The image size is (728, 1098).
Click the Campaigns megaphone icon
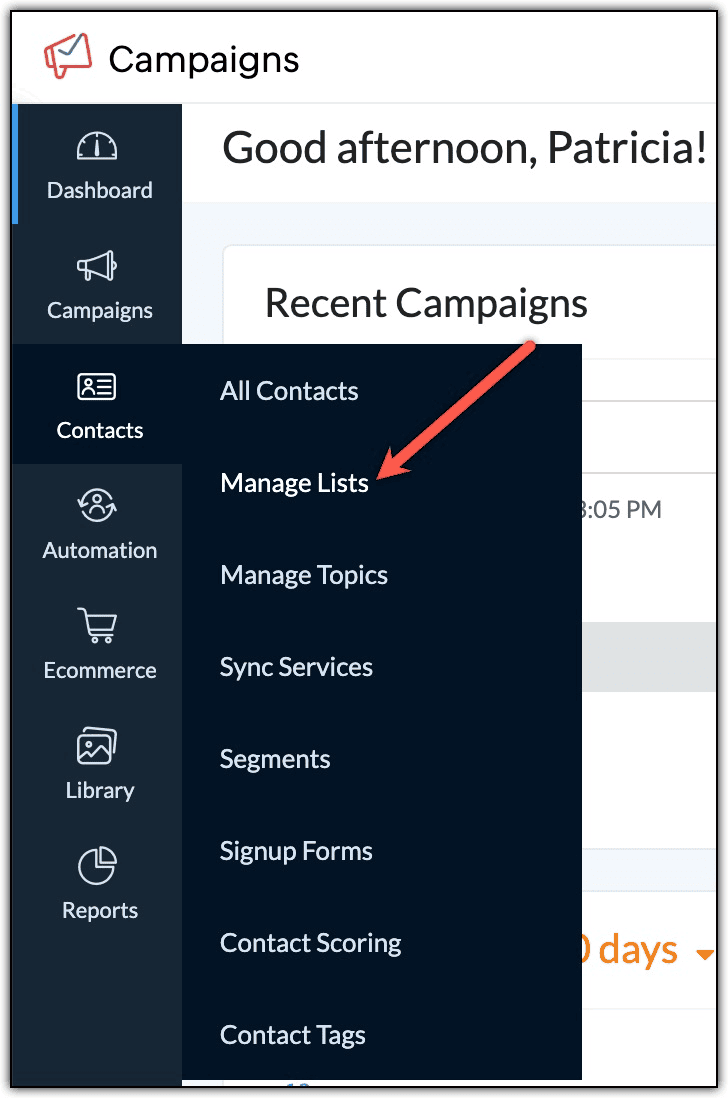[99, 263]
